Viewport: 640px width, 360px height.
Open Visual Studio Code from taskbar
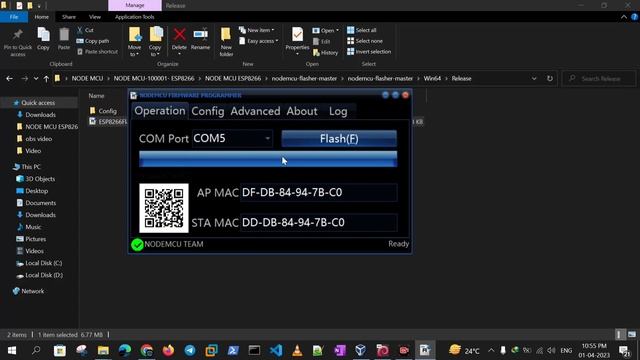point(276,350)
